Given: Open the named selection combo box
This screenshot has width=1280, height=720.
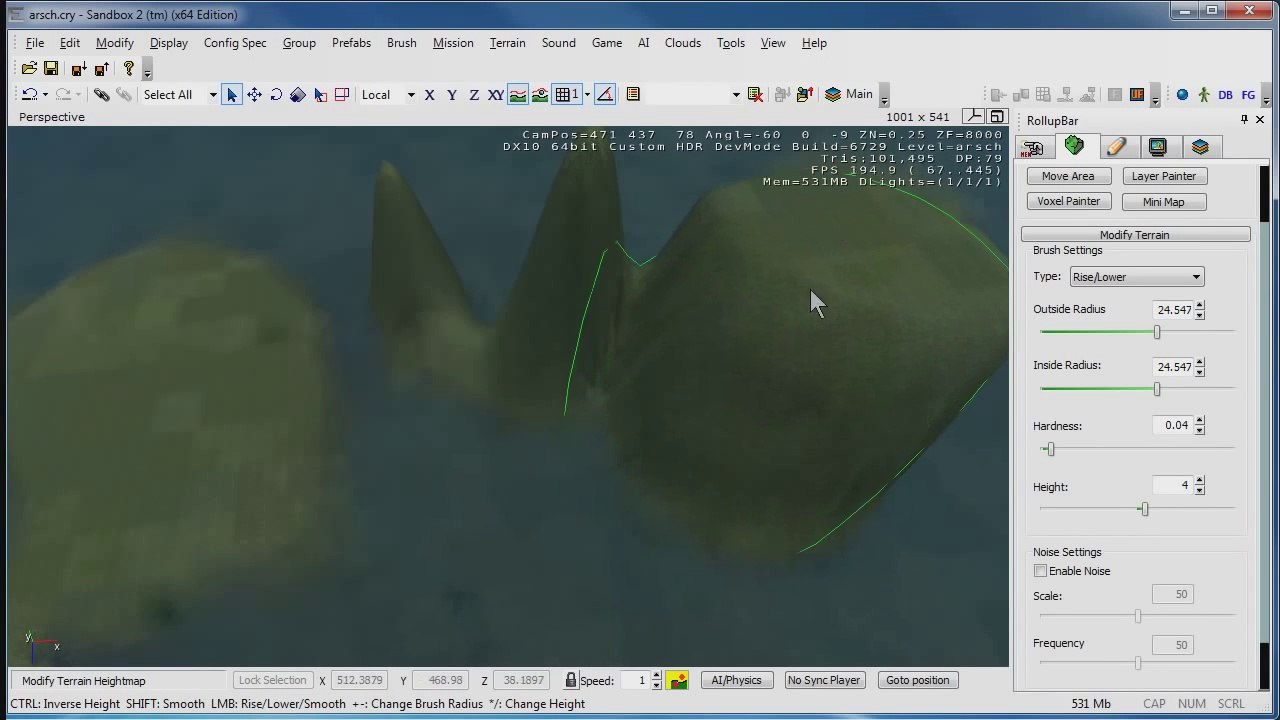Looking at the screenshot, I should (x=695, y=95).
